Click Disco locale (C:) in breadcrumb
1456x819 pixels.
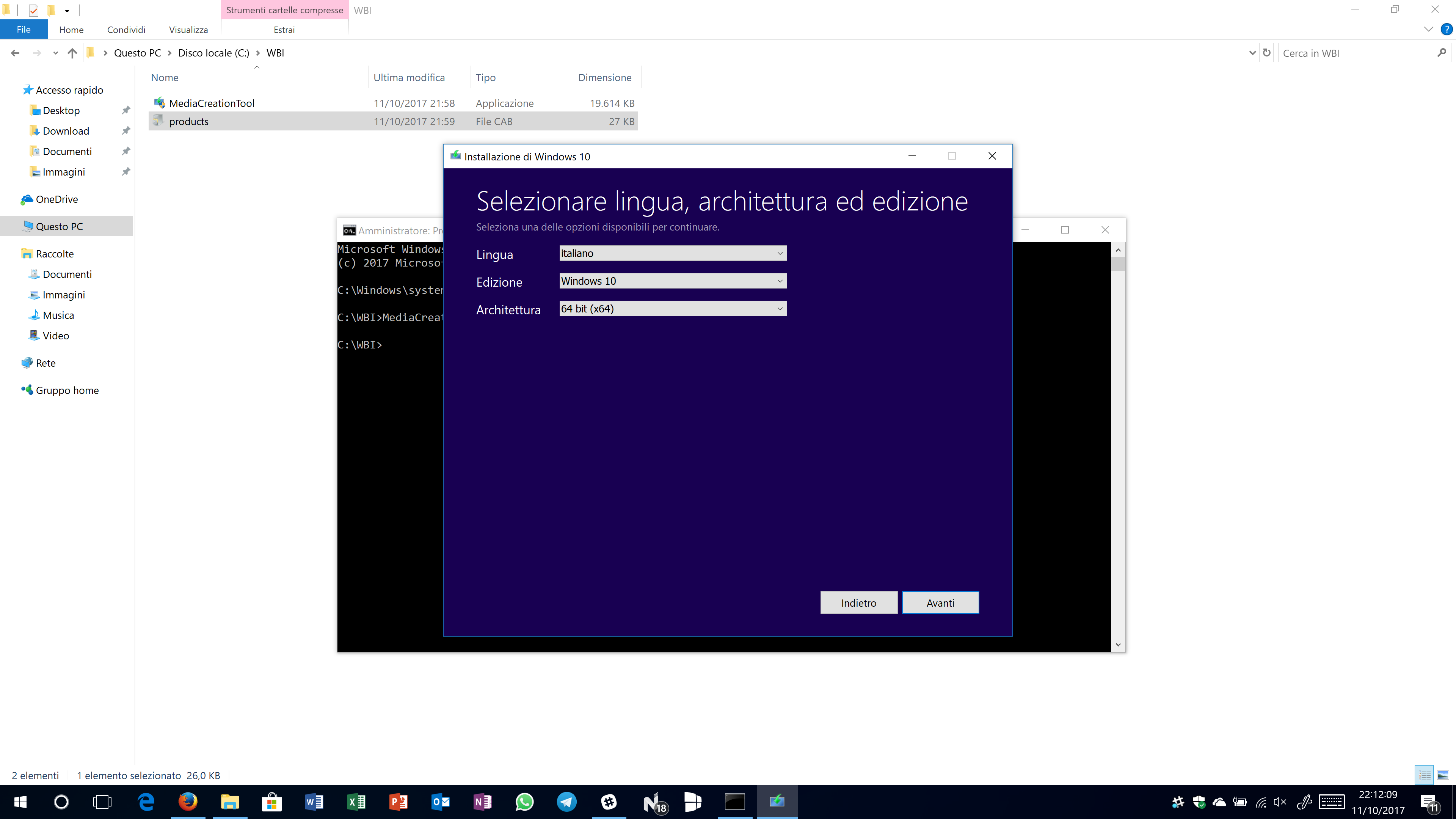(x=213, y=53)
